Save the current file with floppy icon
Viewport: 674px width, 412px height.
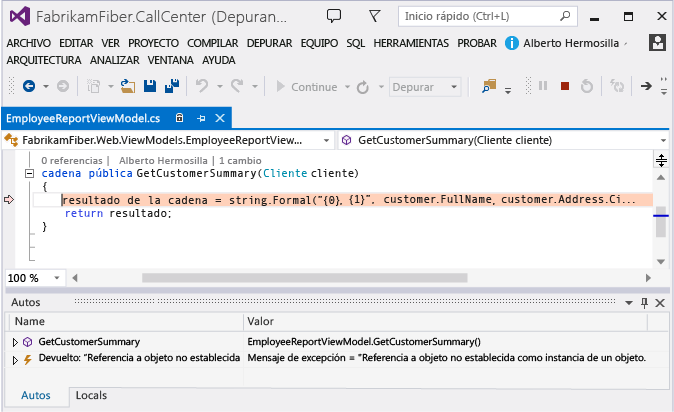point(150,86)
